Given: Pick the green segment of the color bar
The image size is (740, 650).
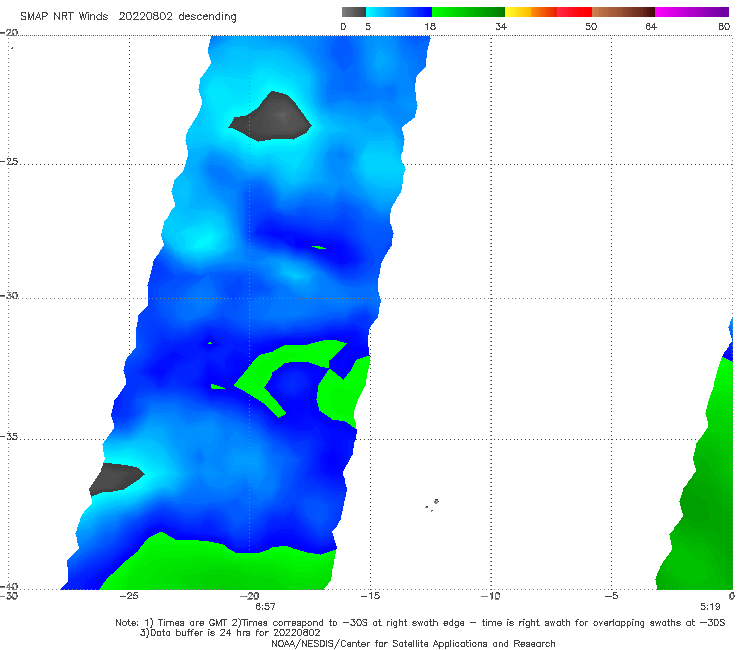Looking at the screenshot, I should (x=468, y=12).
